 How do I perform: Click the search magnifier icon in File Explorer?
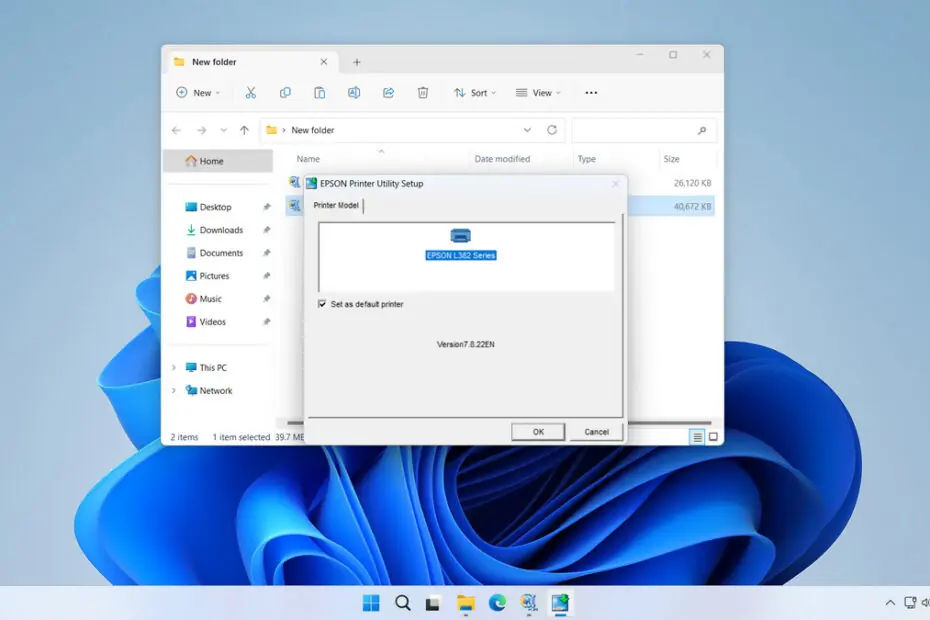pyautogui.click(x=702, y=131)
